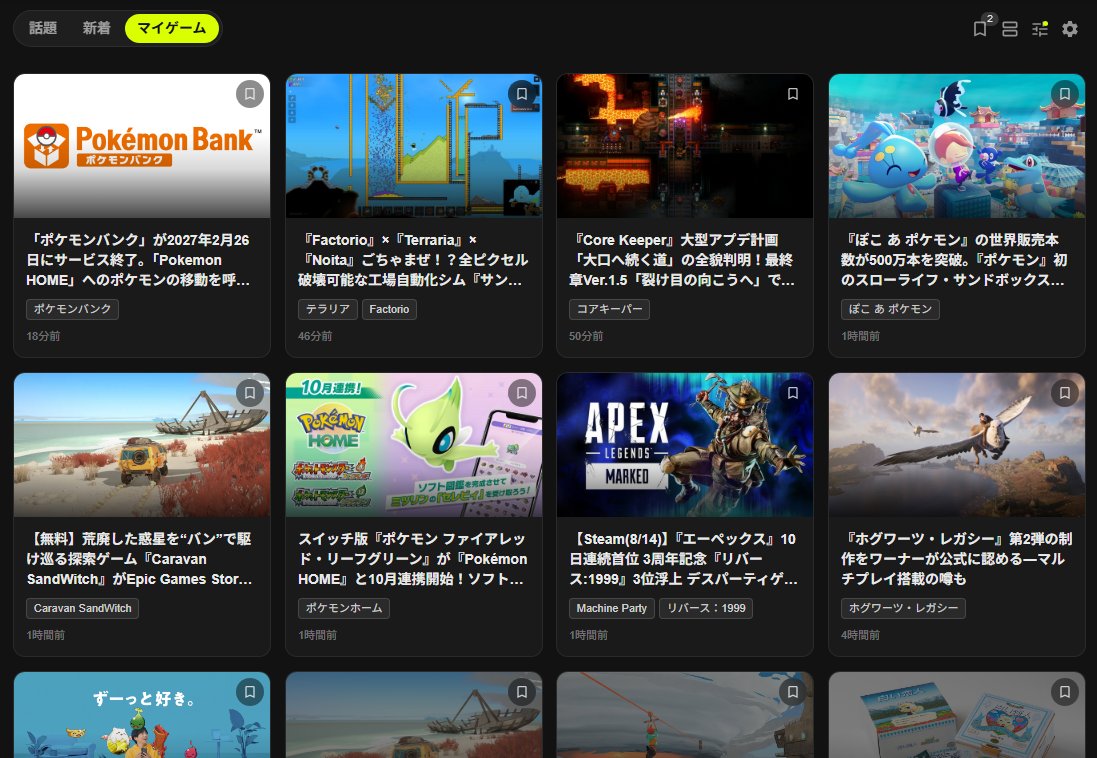Screen dimensions: 1097x758
Task: Open the Celebi Pokémon HOME thumbnail
Action: [413, 445]
